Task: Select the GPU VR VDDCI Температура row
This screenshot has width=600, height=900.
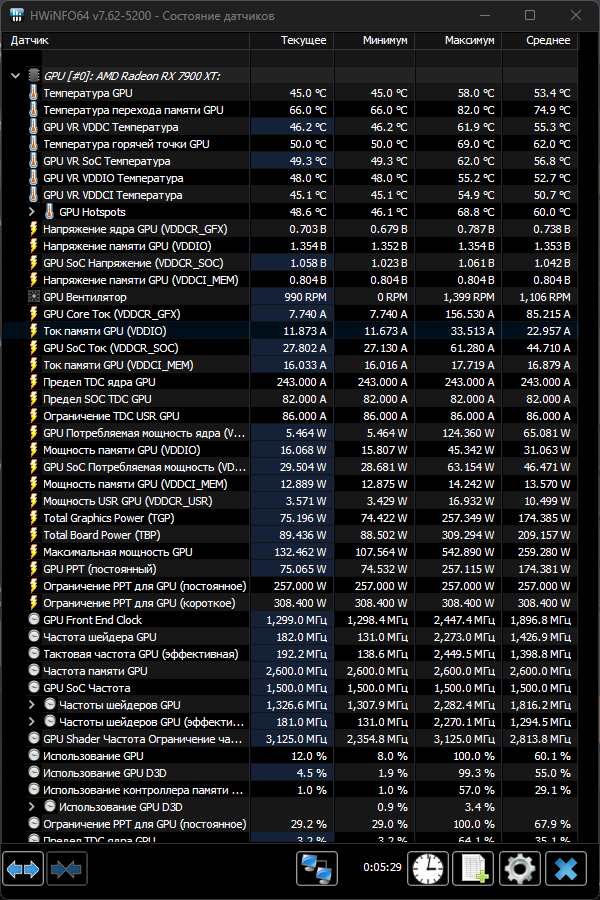Action: [290, 195]
